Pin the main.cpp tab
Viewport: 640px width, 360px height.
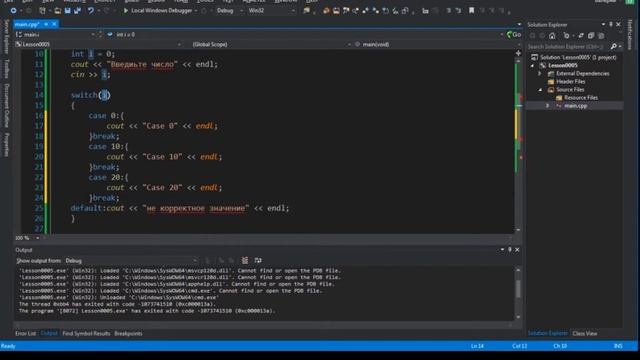(46, 24)
